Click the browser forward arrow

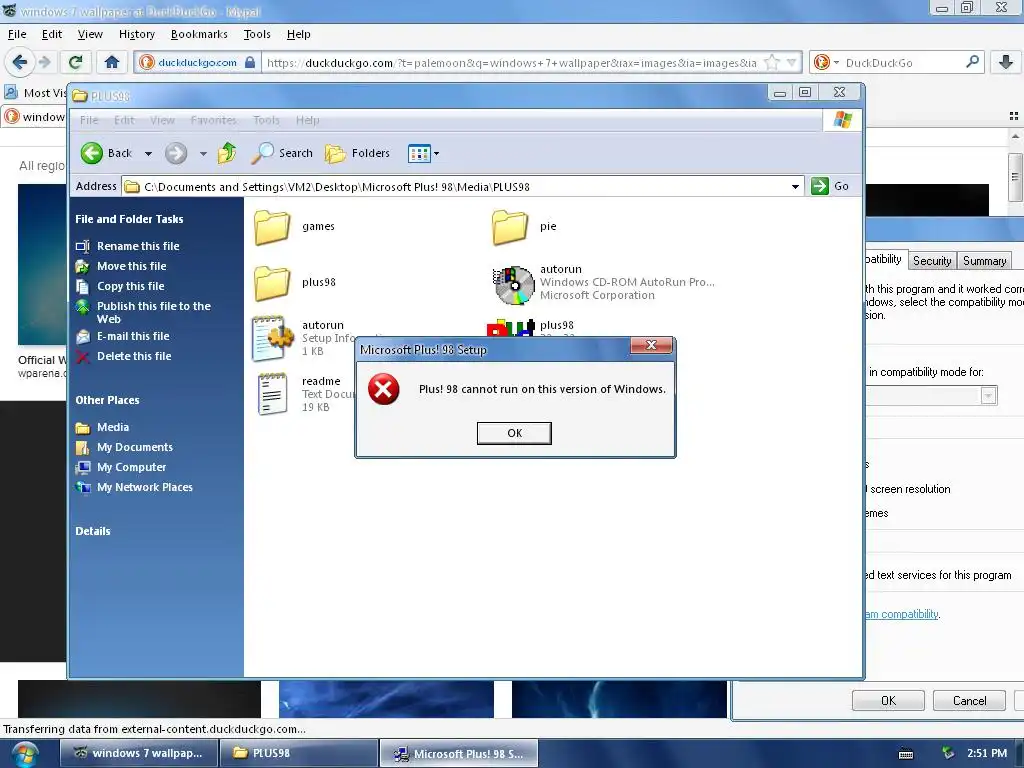point(45,62)
